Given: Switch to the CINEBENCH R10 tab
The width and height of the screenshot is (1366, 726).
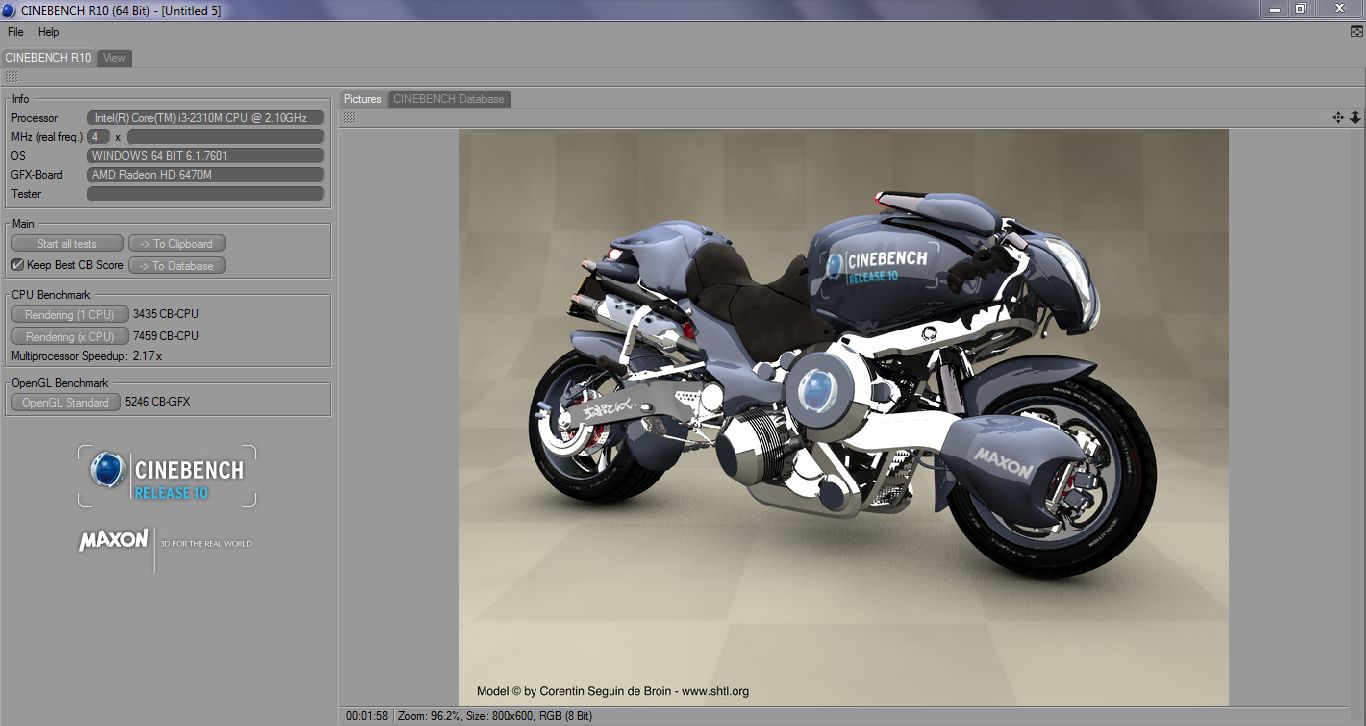Looking at the screenshot, I should [x=48, y=58].
